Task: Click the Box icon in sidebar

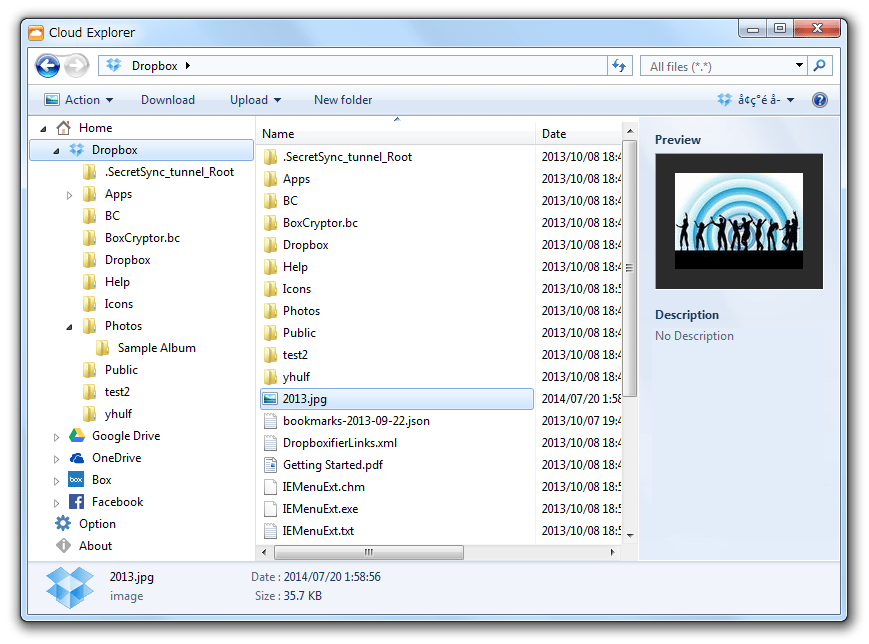Action: tap(76, 480)
